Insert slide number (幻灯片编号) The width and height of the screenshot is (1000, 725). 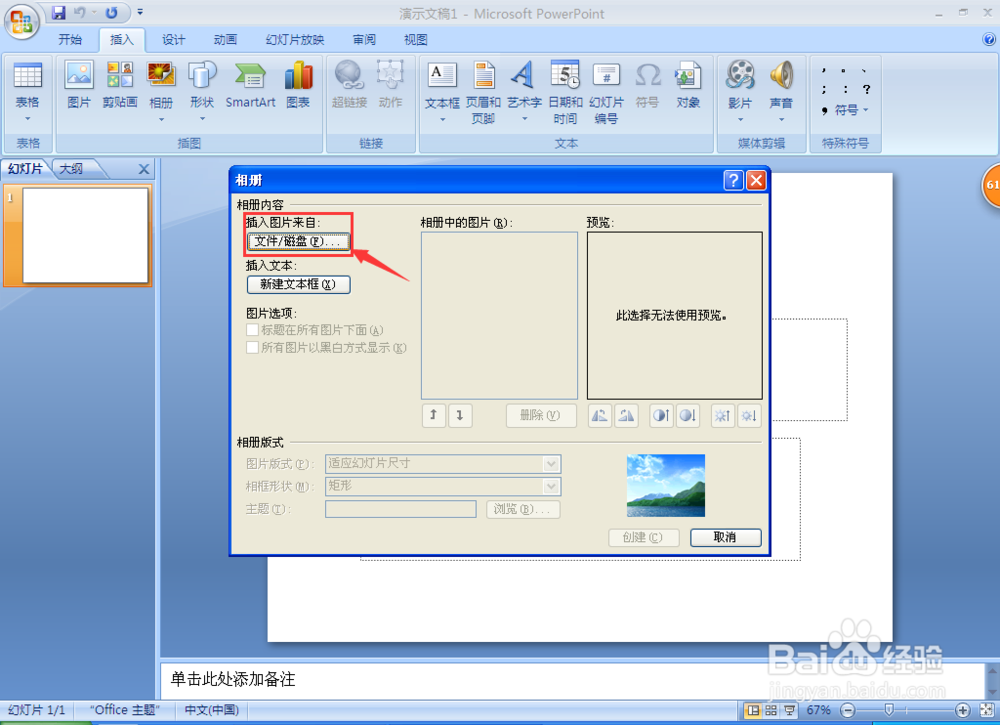pos(606,92)
